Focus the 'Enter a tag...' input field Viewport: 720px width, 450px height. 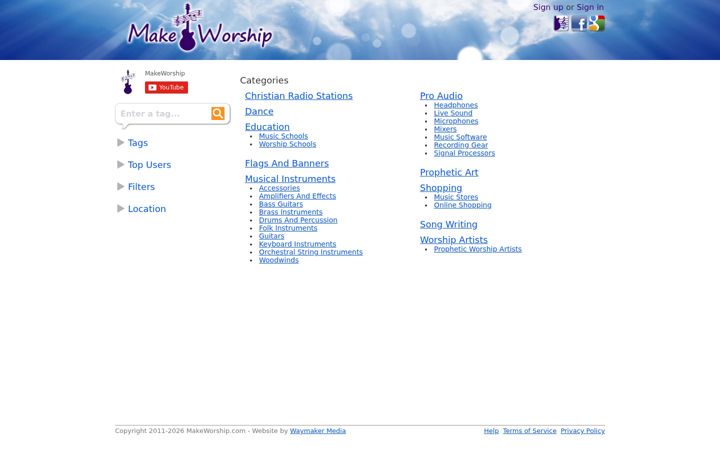[x=163, y=113]
